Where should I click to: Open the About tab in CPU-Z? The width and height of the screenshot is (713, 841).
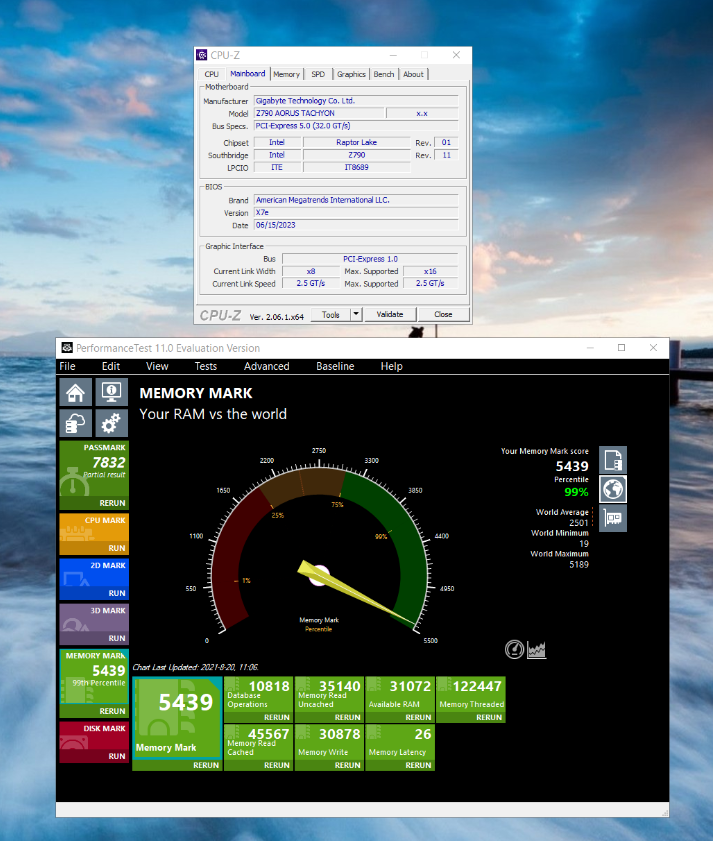[x=413, y=74]
